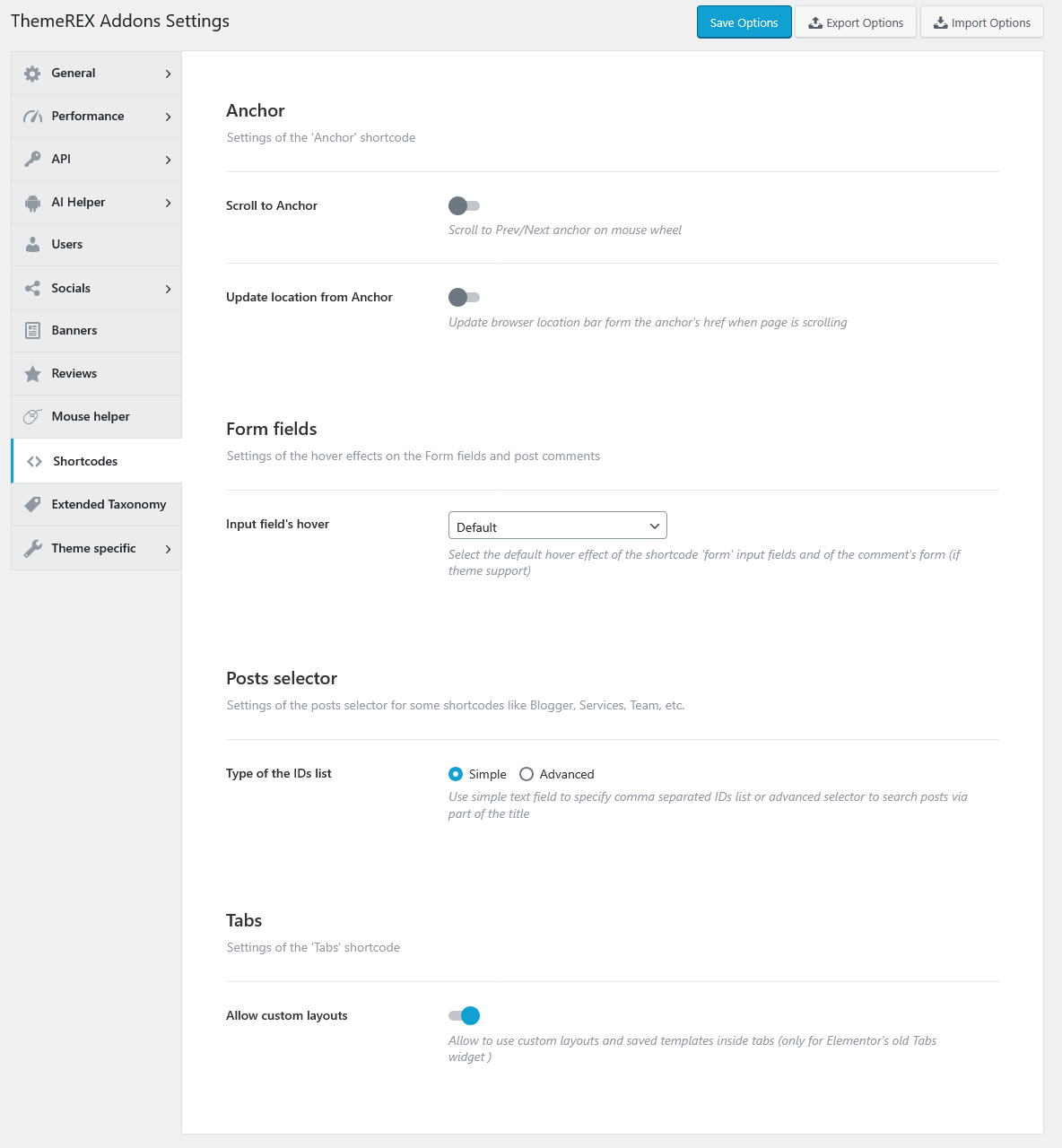Open AI Helper via its robot icon
1062x1148 pixels.
pos(32,203)
